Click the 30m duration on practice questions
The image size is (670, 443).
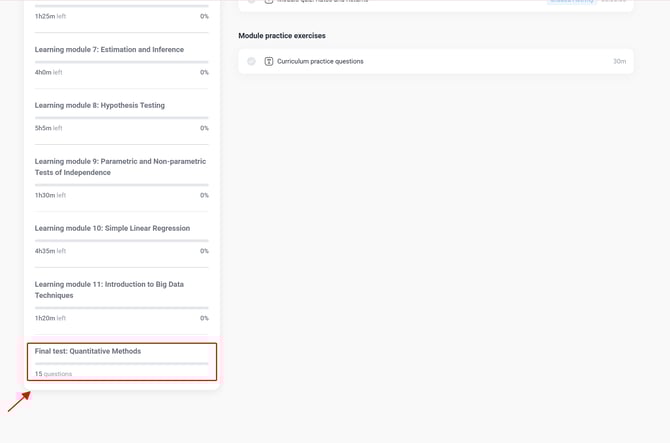[619, 62]
